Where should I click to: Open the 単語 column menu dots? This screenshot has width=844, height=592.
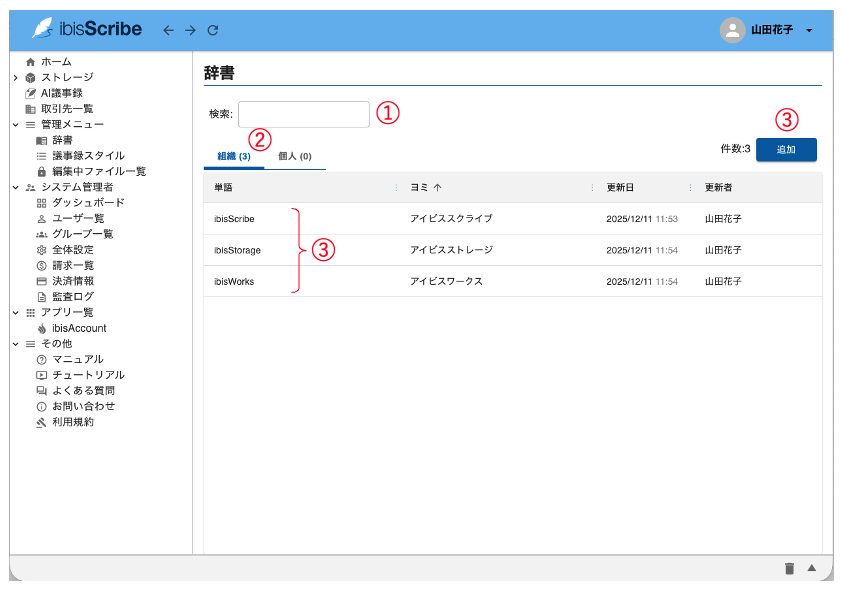[396, 187]
